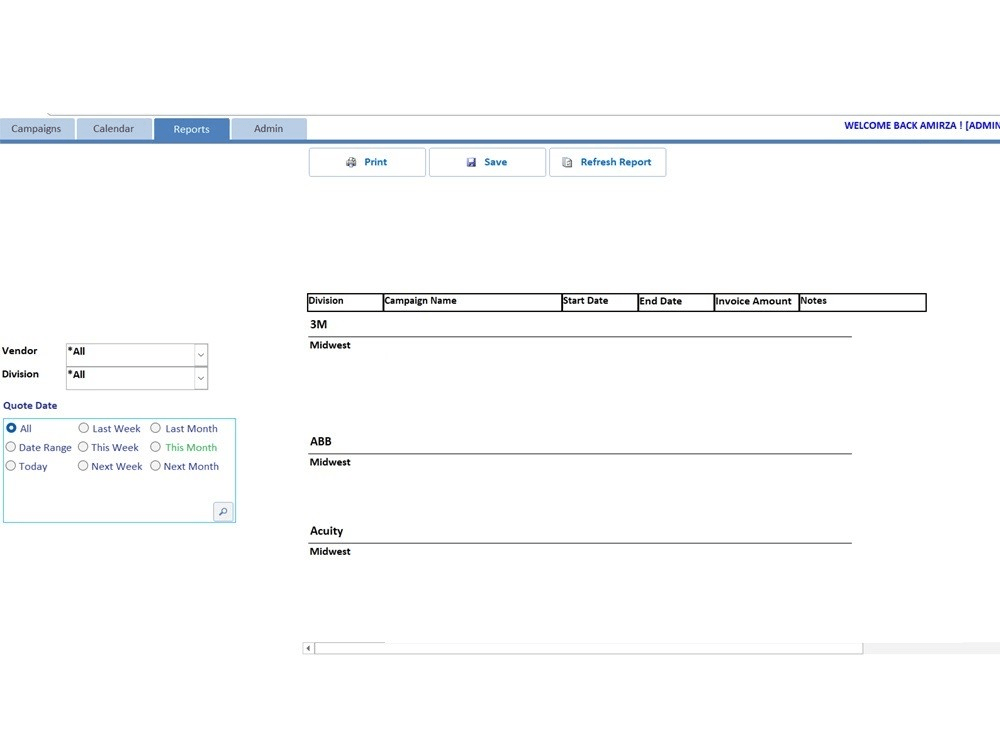This screenshot has width=1000, height=750.
Task: Select the Reports tab
Action: click(x=191, y=129)
